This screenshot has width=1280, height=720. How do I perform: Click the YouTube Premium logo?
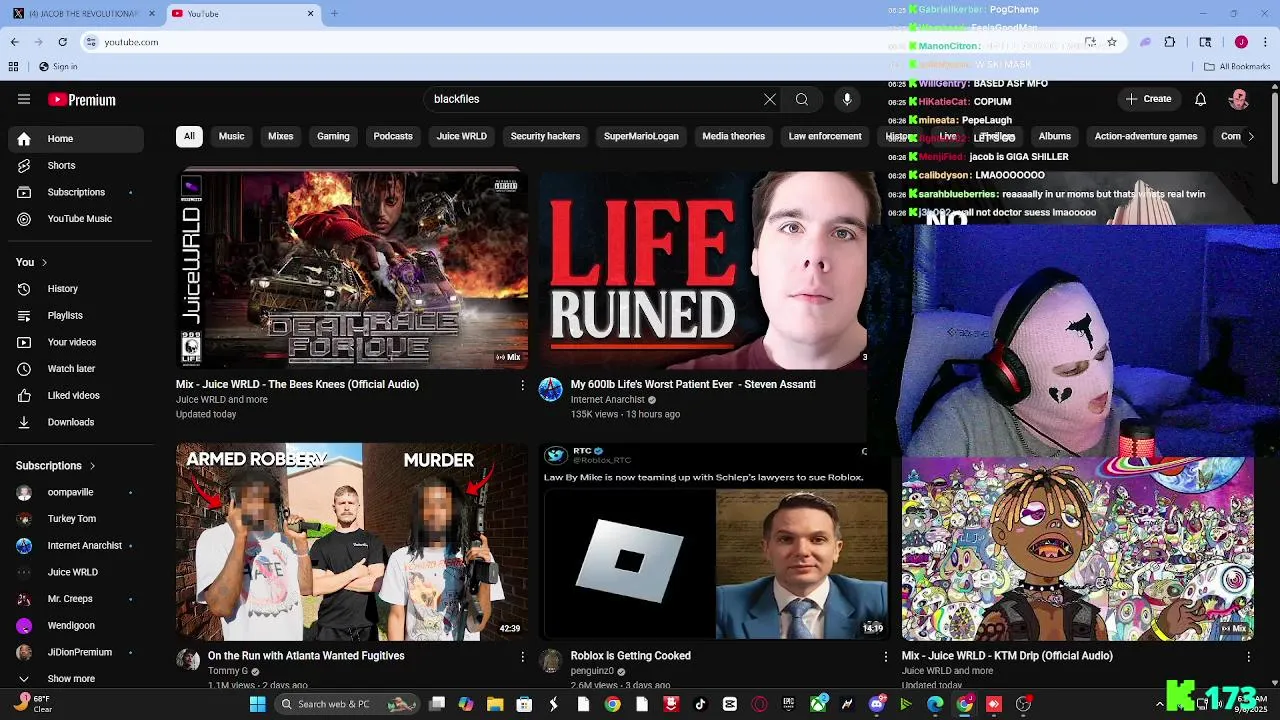click(x=82, y=100)
